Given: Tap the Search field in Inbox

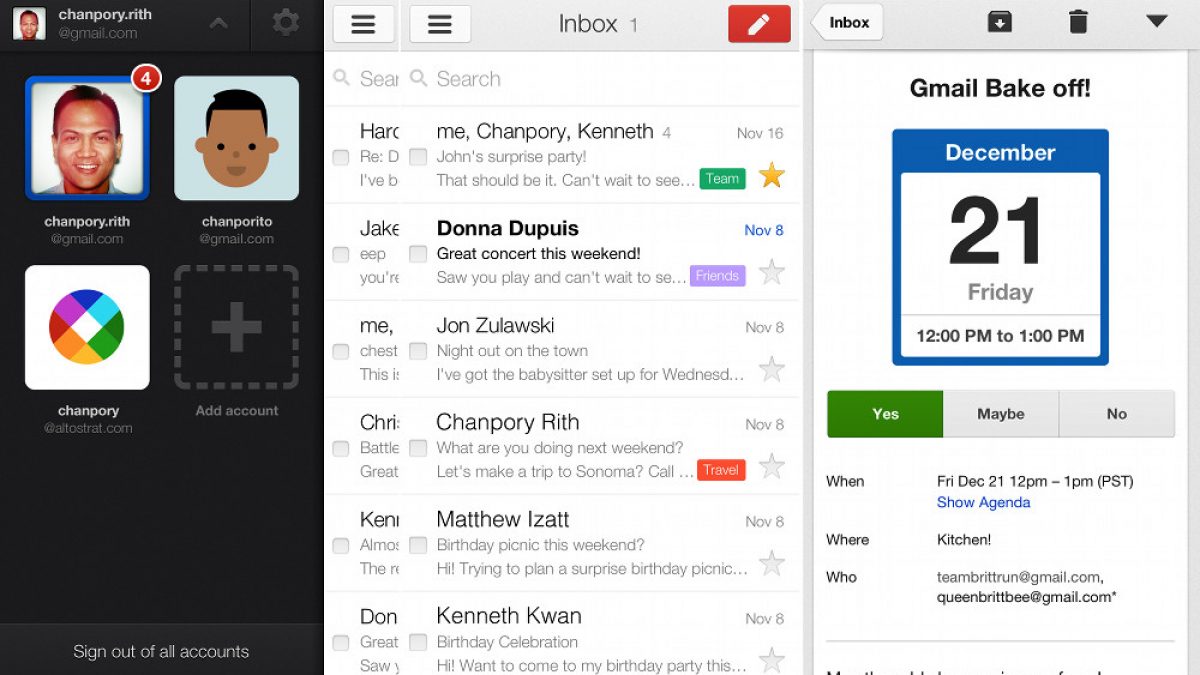Looking at the screenshot, I should click(x=600, y=78).
